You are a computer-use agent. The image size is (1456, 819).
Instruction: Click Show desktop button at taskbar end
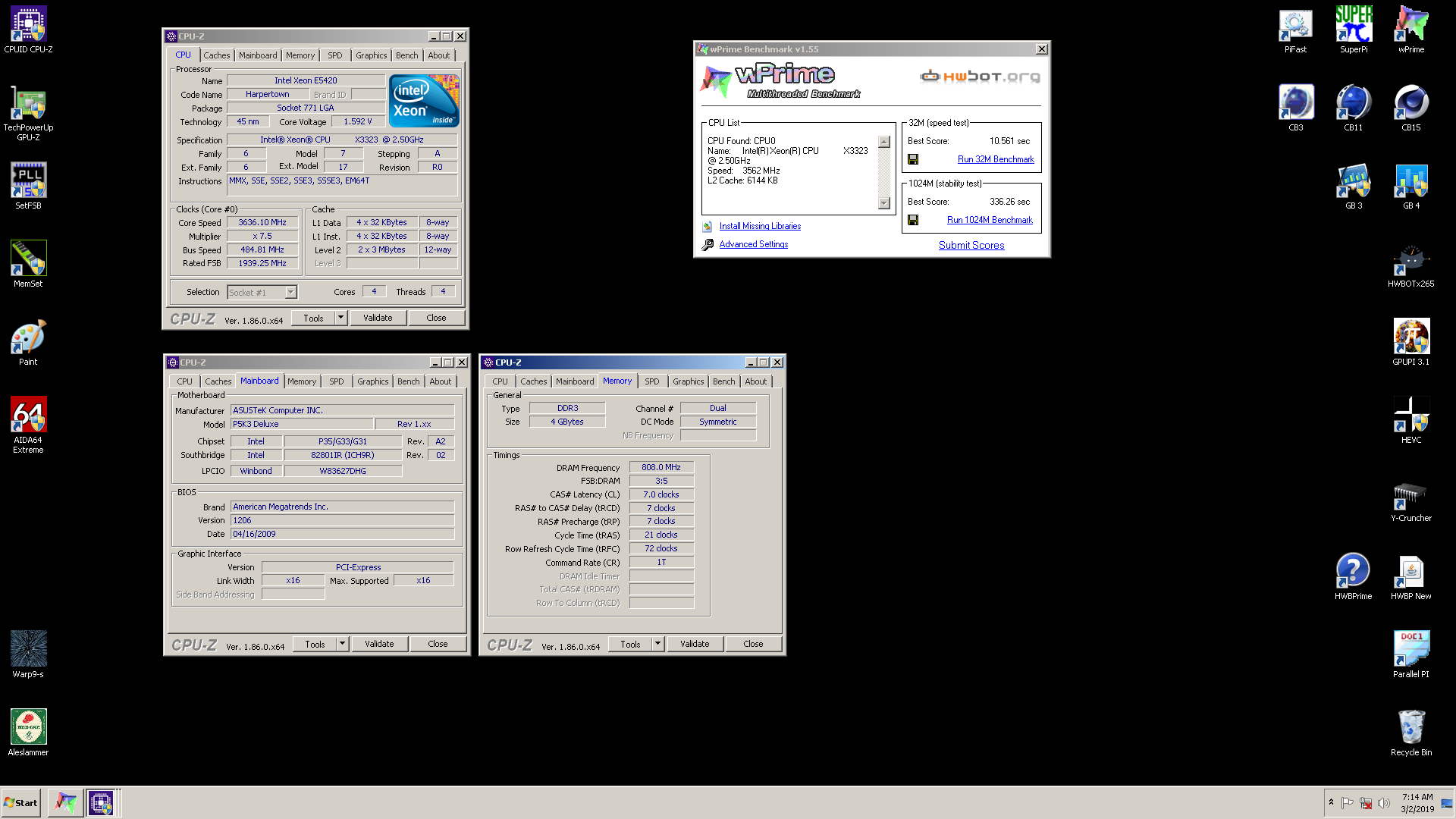coord(1447,803)
